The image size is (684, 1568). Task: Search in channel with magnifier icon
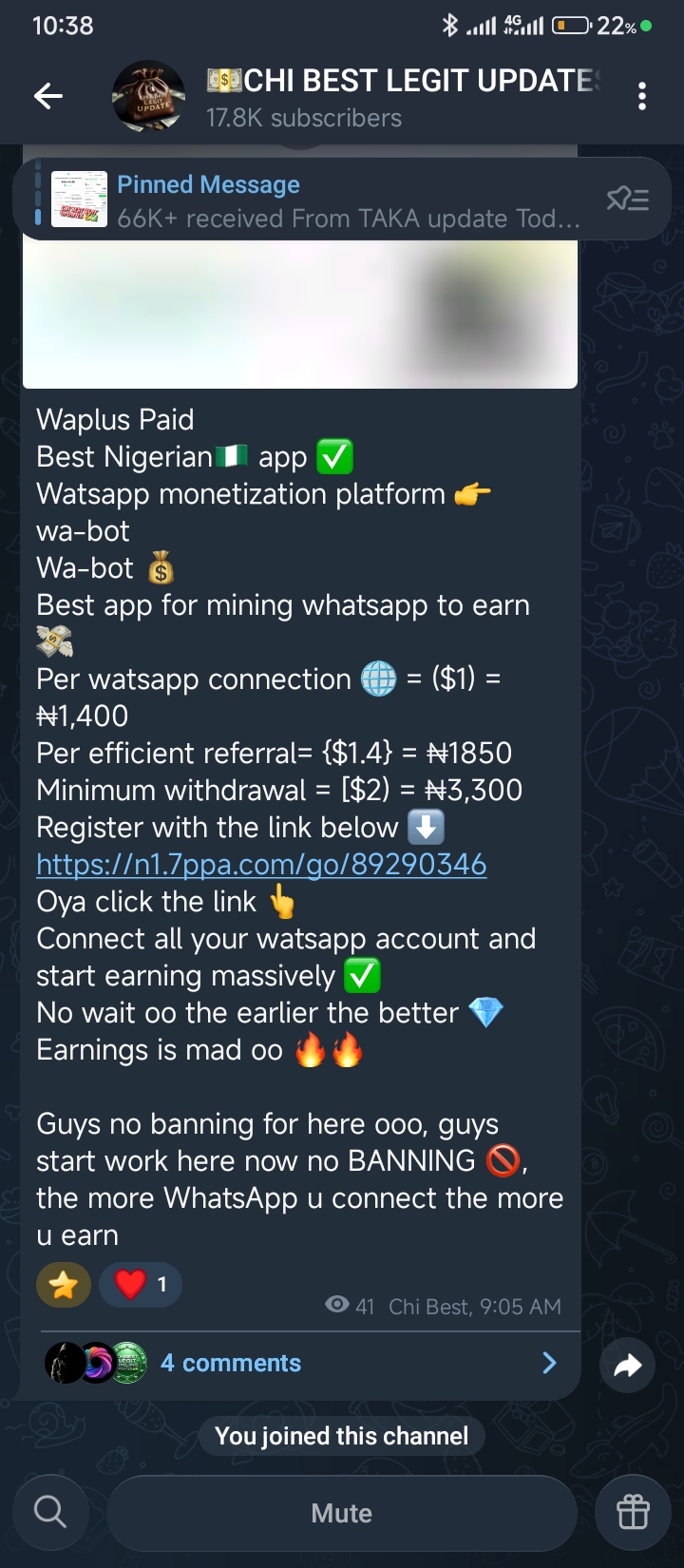click(50, 1512)
